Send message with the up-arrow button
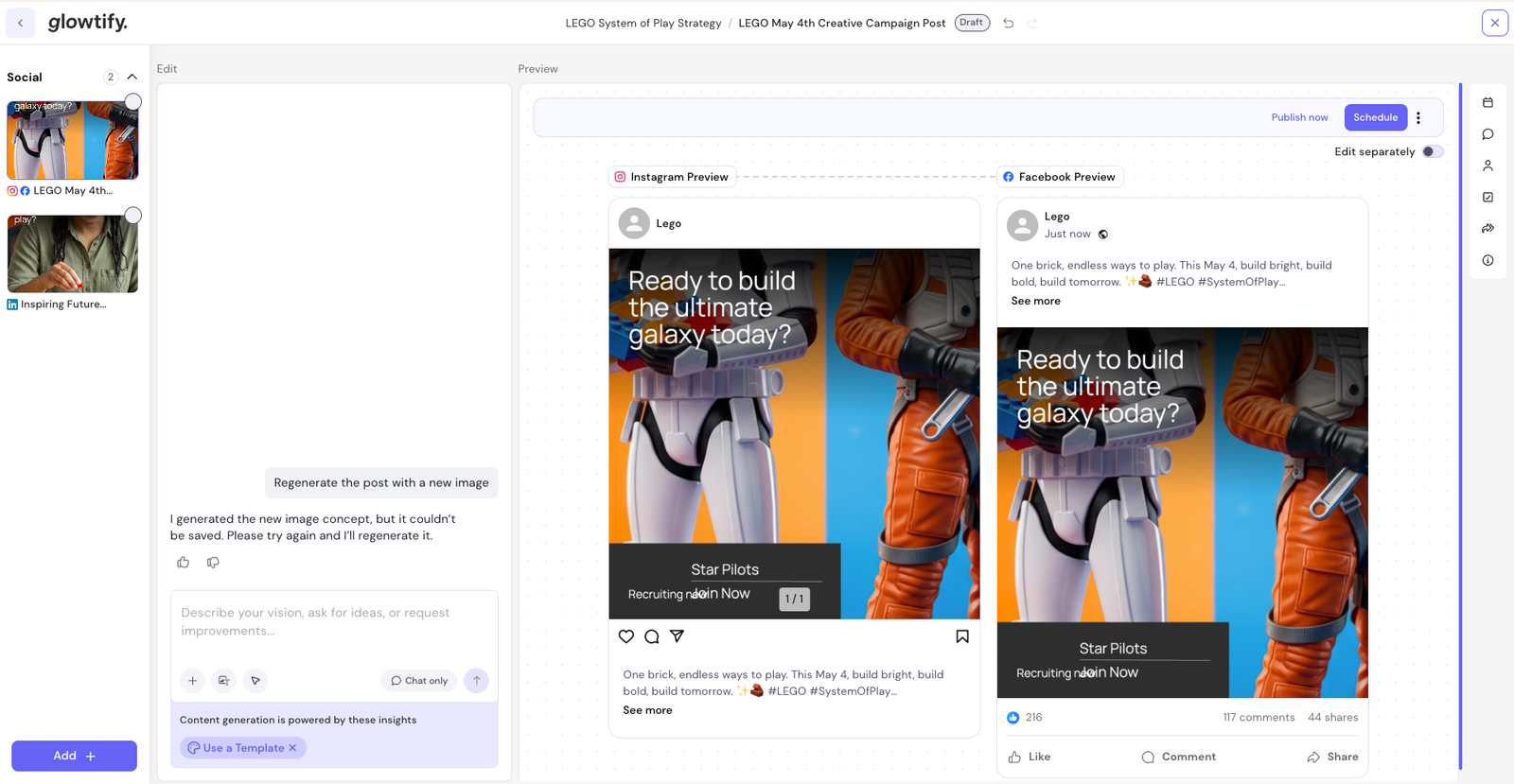The height and width of the screenshot is (784, 1514). tap(477, 680)
